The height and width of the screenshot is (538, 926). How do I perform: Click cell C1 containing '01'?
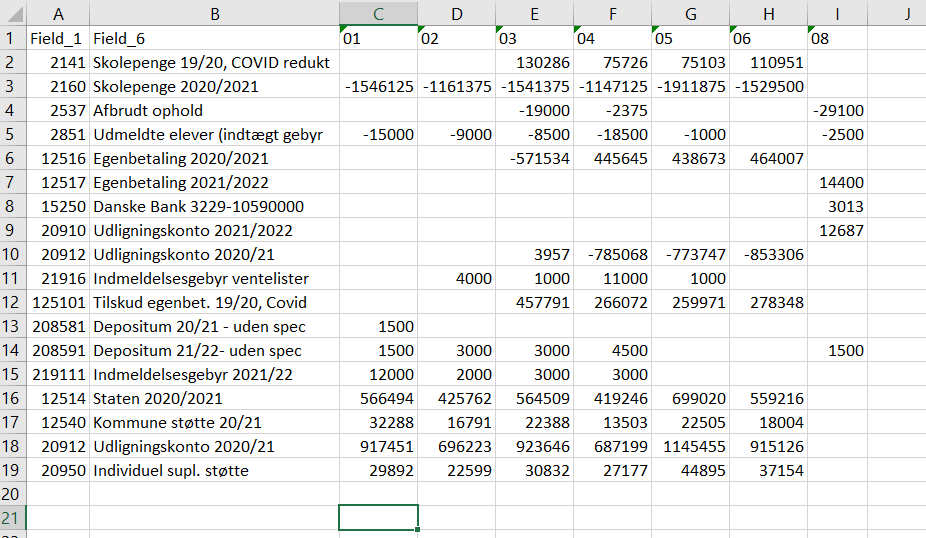[x=379, y=38]
